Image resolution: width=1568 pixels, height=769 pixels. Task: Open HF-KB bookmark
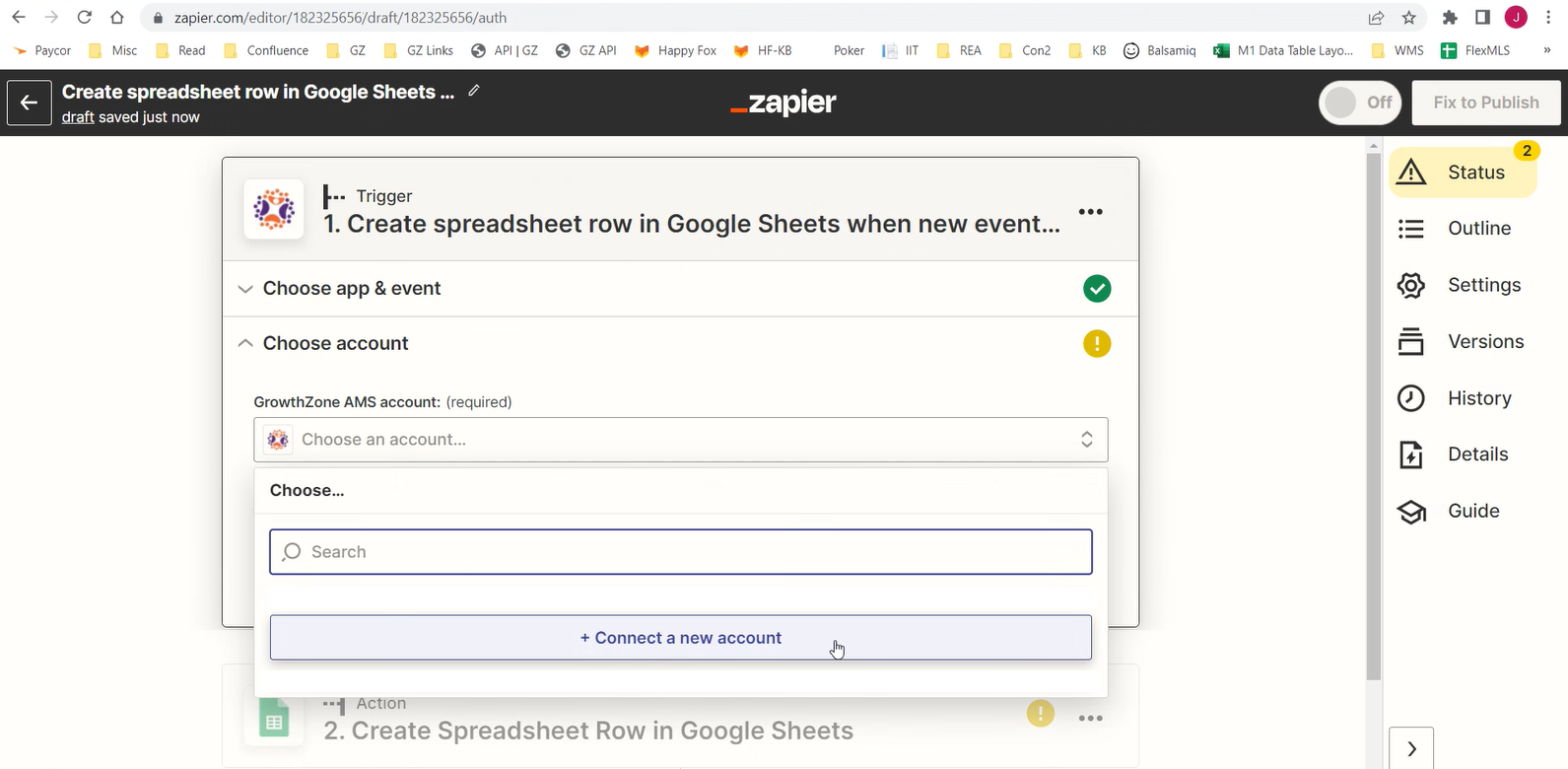pyautogui.click(x=763, y=50)
